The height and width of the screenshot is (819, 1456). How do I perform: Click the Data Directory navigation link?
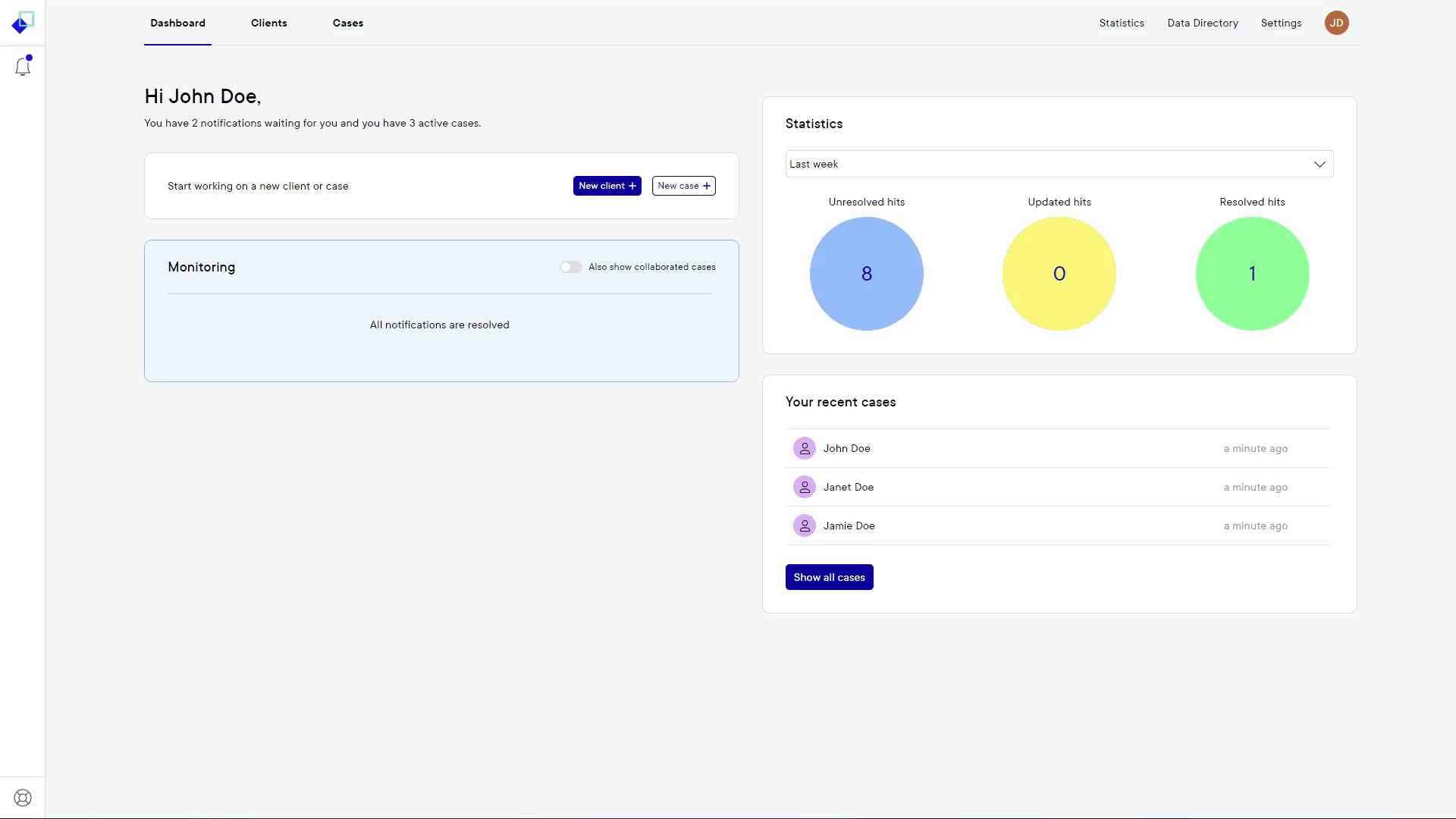(1203, 22)
